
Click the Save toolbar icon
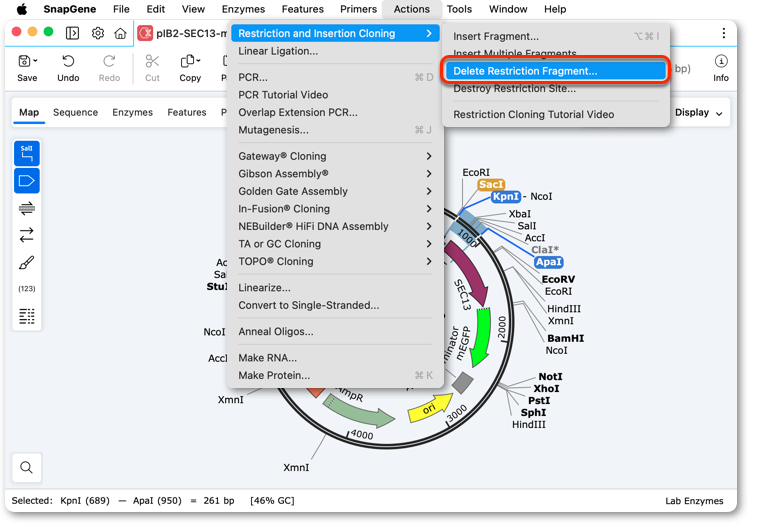coord(24,61)
